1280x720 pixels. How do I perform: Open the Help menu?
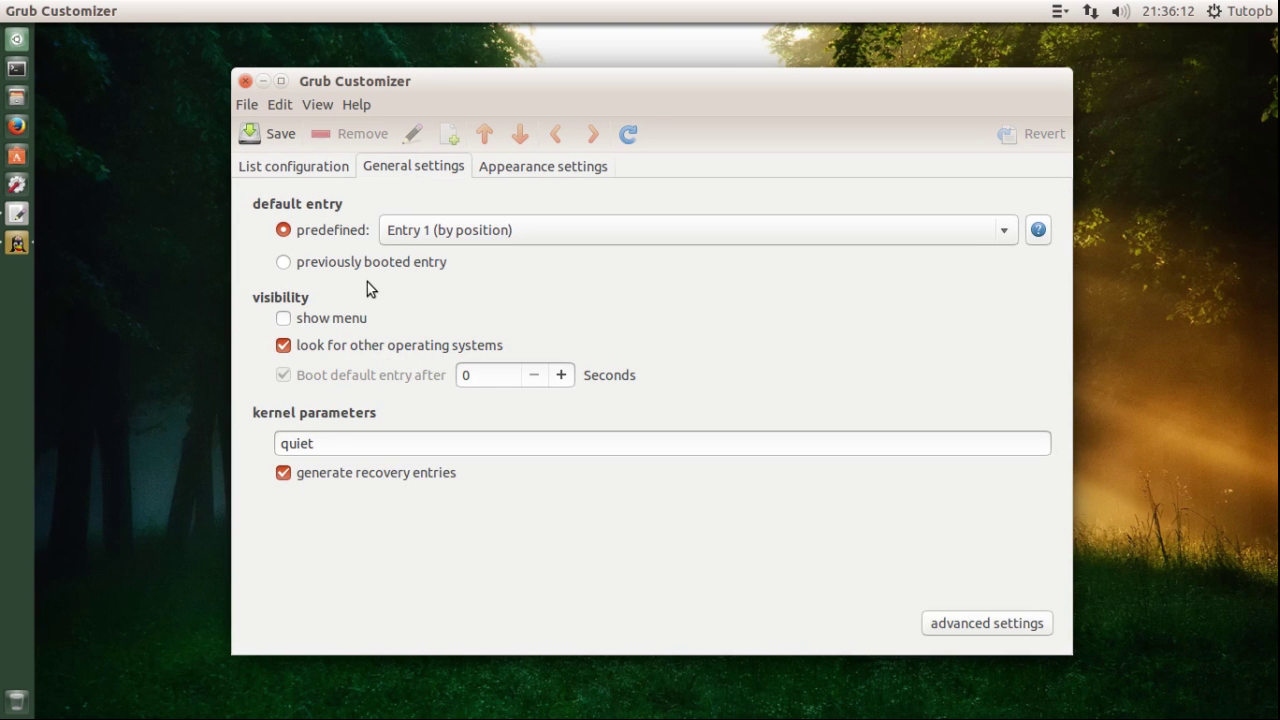356,104
